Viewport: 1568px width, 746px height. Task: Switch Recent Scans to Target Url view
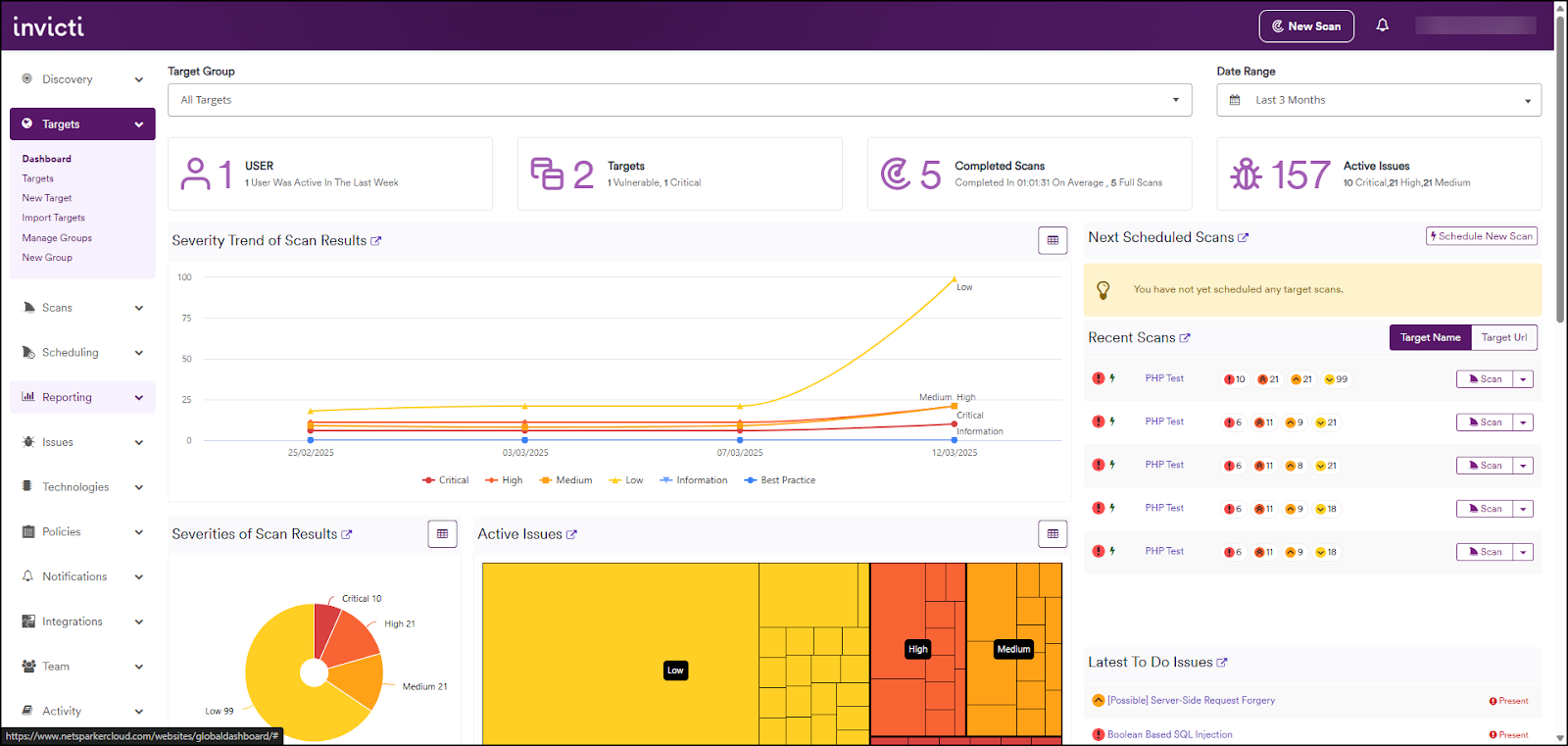(1503, 337)
